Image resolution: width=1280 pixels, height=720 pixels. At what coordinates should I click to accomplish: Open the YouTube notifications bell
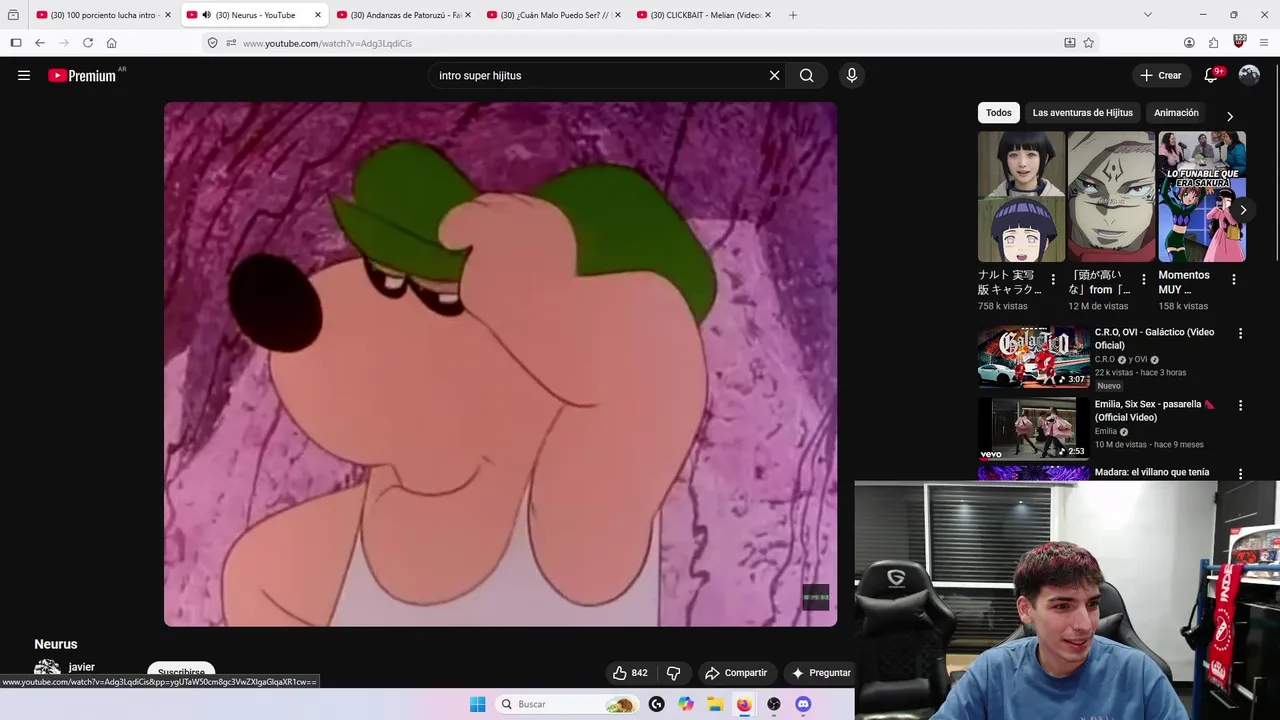coord(1211,75)
